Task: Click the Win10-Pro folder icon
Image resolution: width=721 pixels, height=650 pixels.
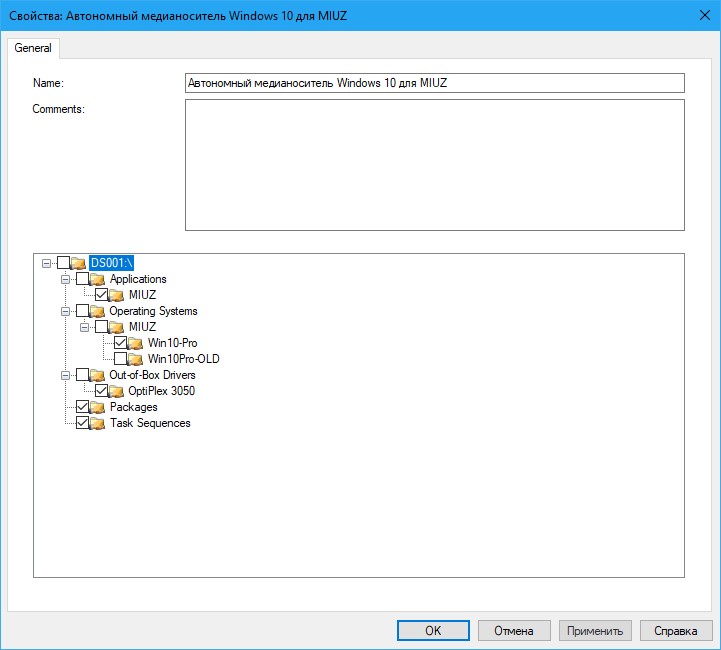Action: click(136, 343)
